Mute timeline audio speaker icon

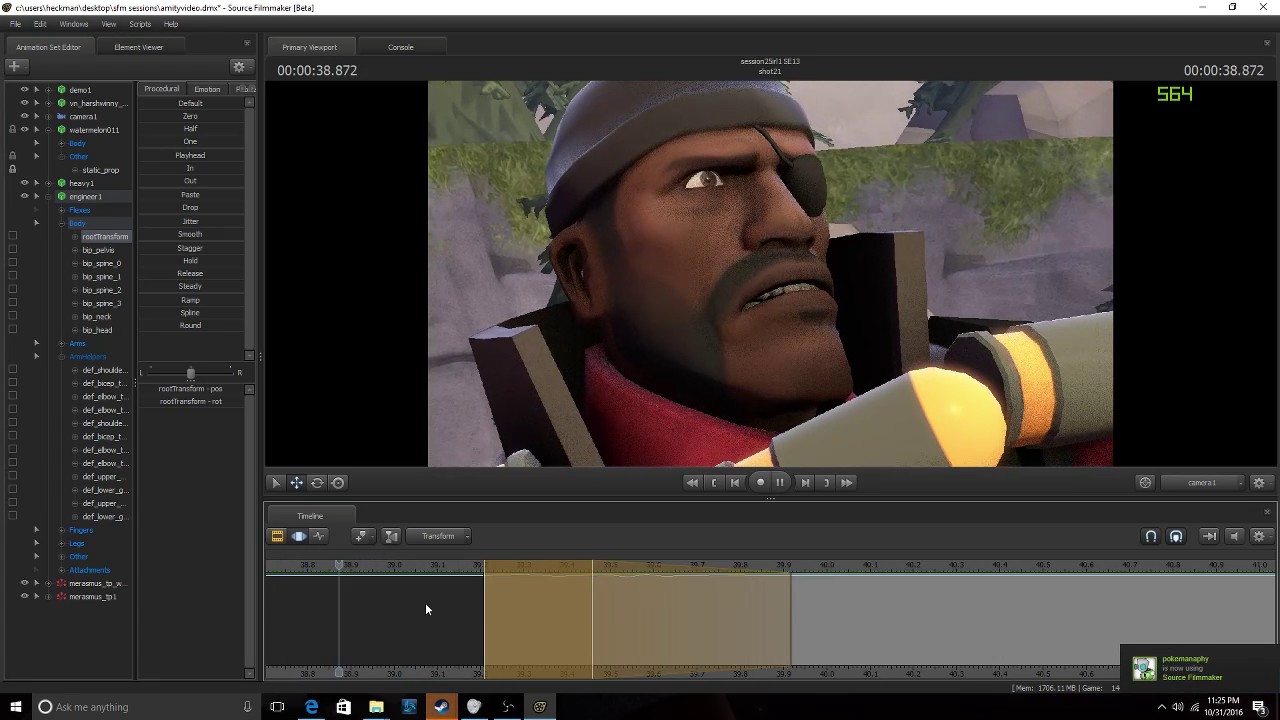1234,536
